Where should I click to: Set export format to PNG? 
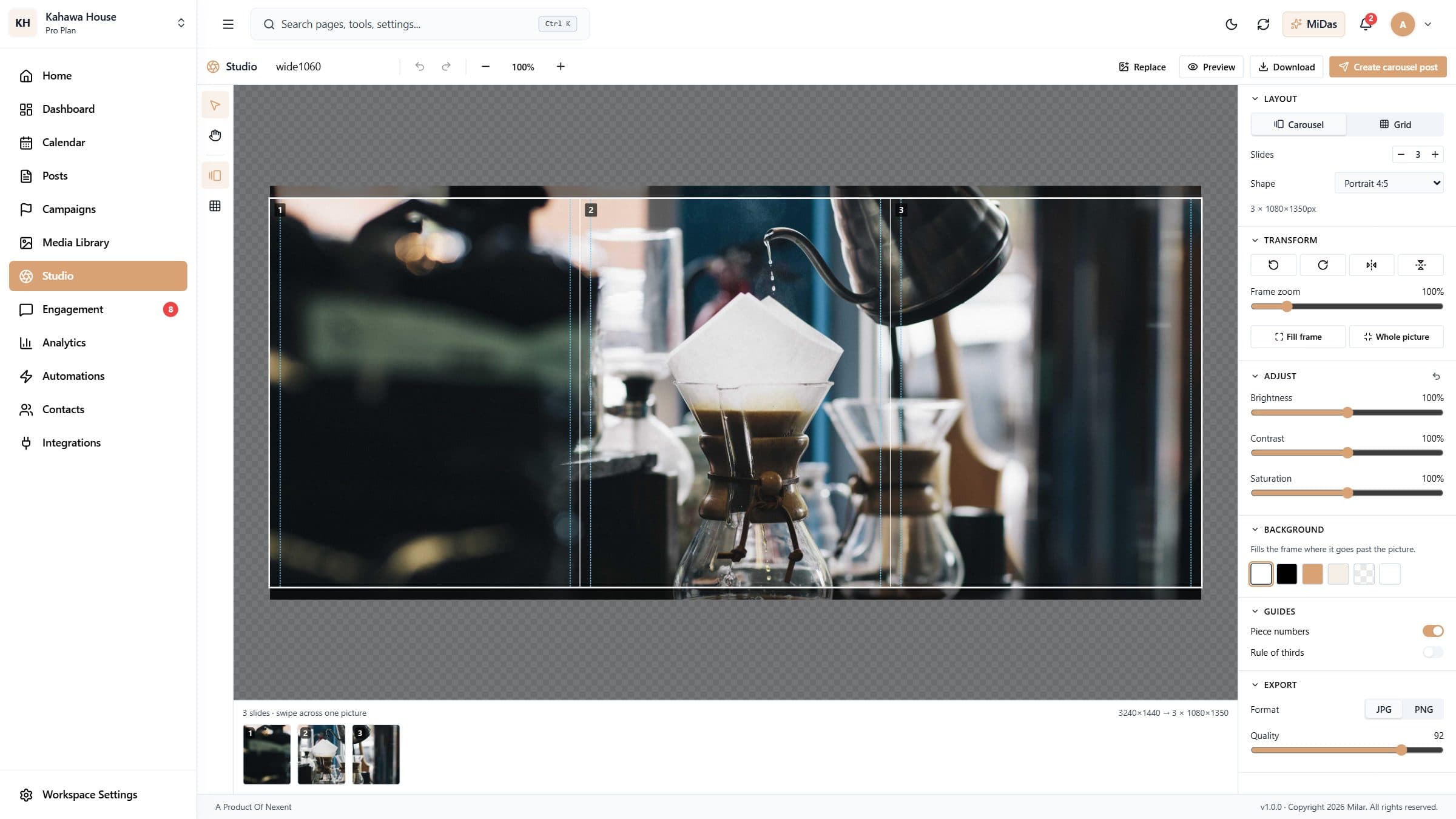click(x=1423, y=709)
